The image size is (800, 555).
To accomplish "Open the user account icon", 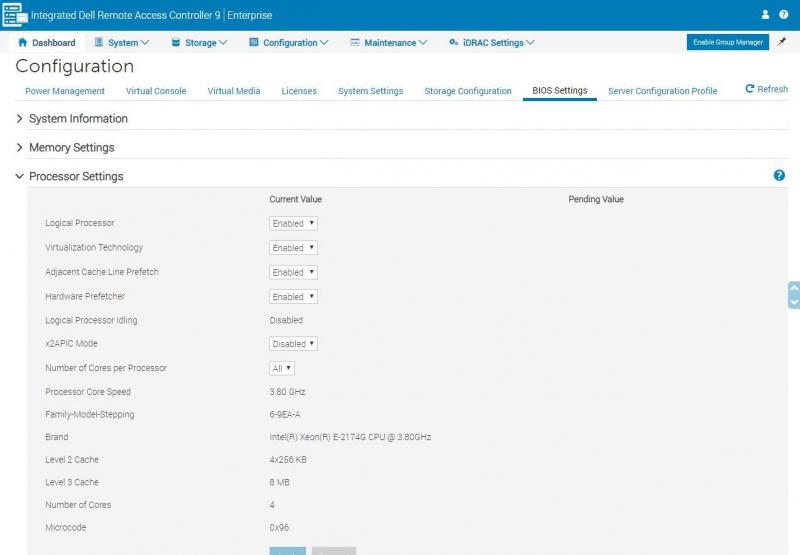I will 765,15.
